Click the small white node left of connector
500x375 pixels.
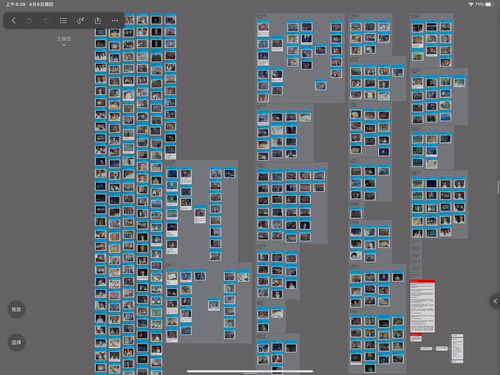click(x=426, y=348)
